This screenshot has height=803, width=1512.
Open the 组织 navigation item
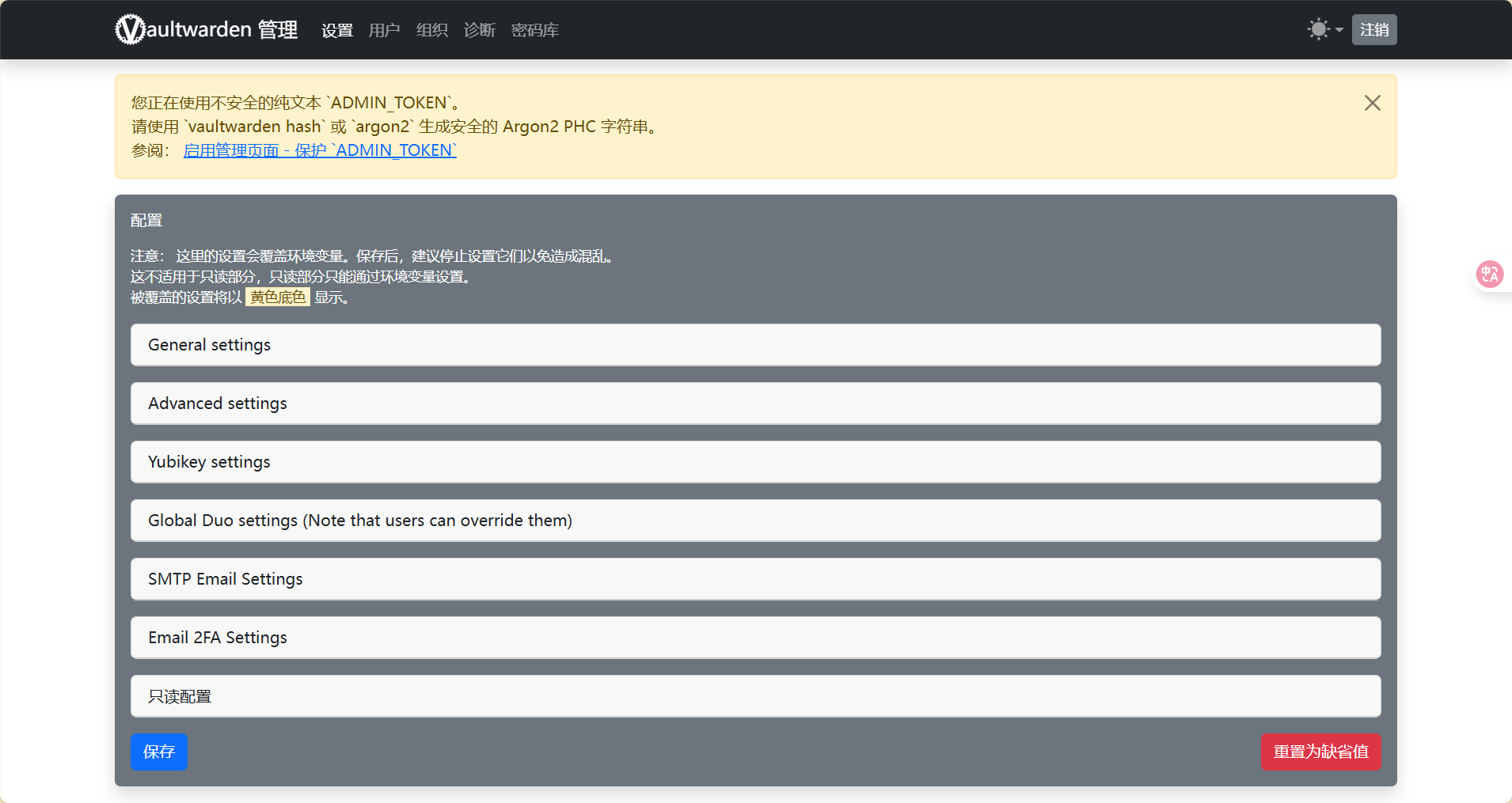431,30
